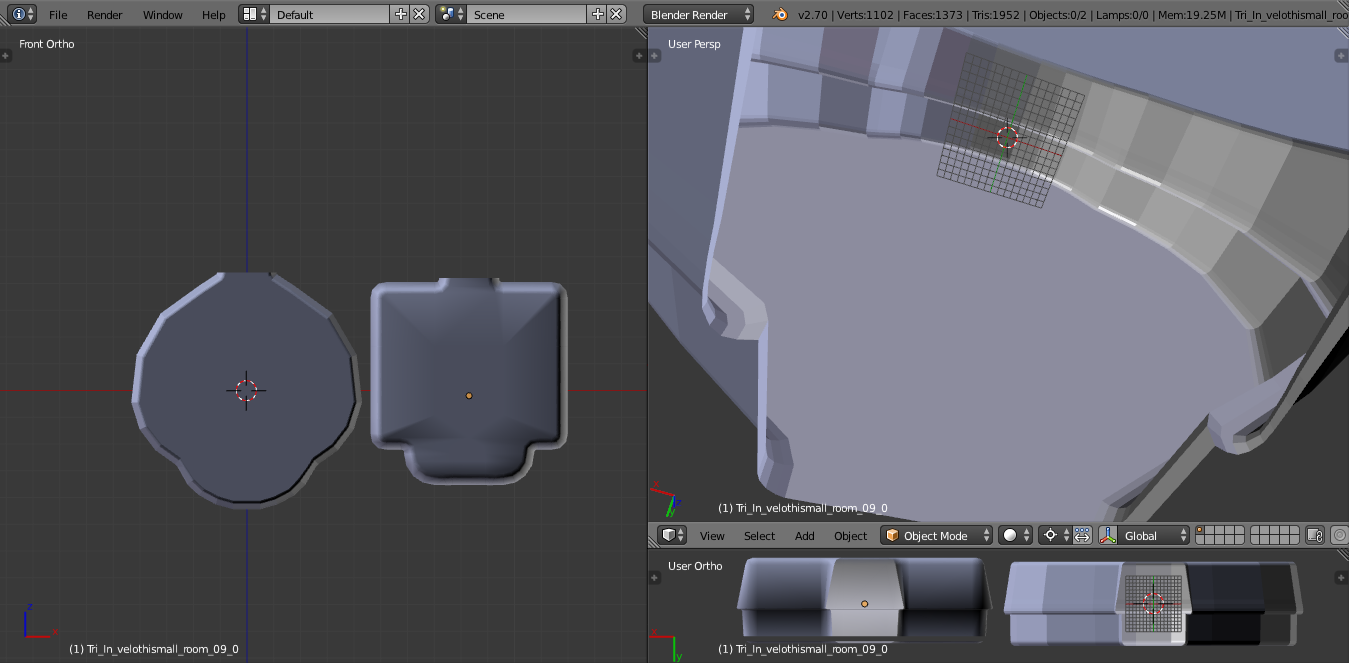Open the Window menu
This screenshot has width=1349, height=663.
(x=162, y=15)
